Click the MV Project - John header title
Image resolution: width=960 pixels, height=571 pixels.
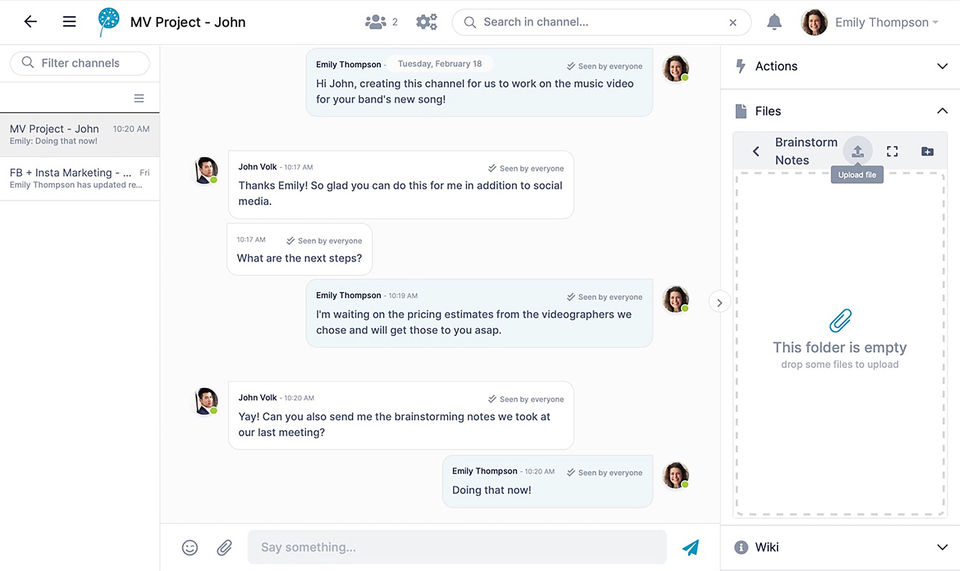pyautogui.click(x=187, y=22)
